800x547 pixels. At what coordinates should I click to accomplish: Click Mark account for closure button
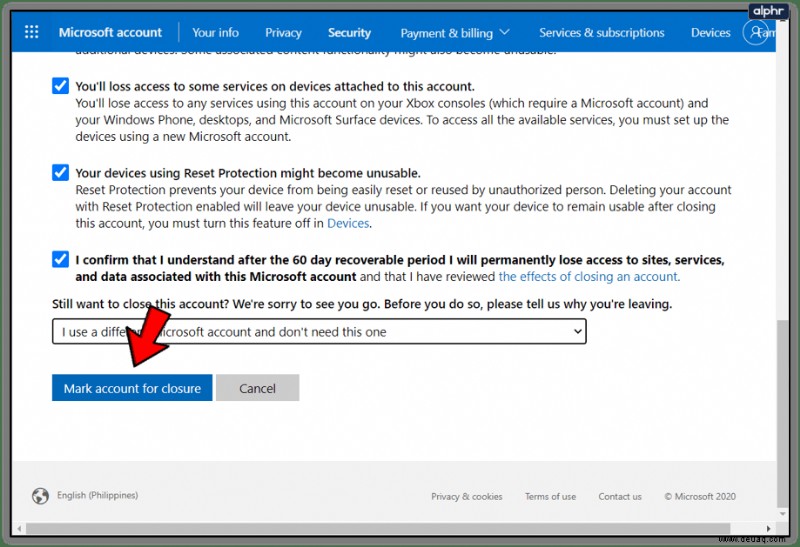click(x=132, y=388)
